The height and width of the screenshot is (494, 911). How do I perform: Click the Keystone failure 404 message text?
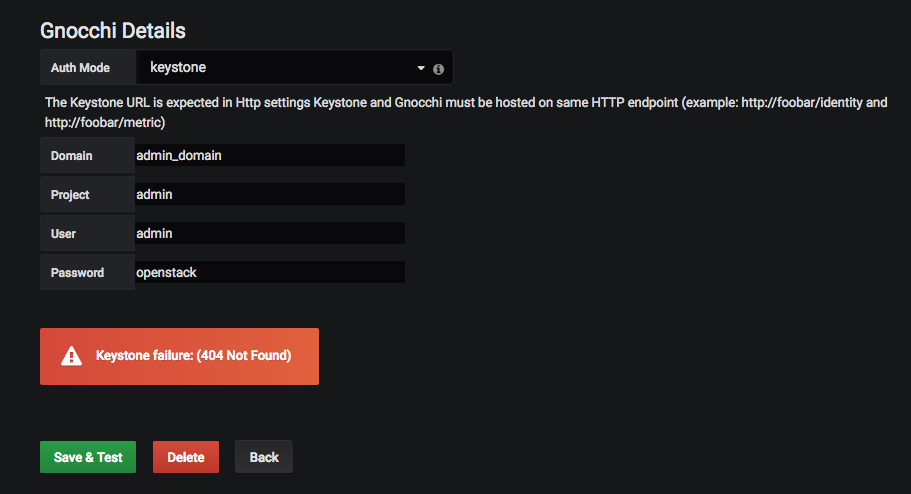pos(193,355)
